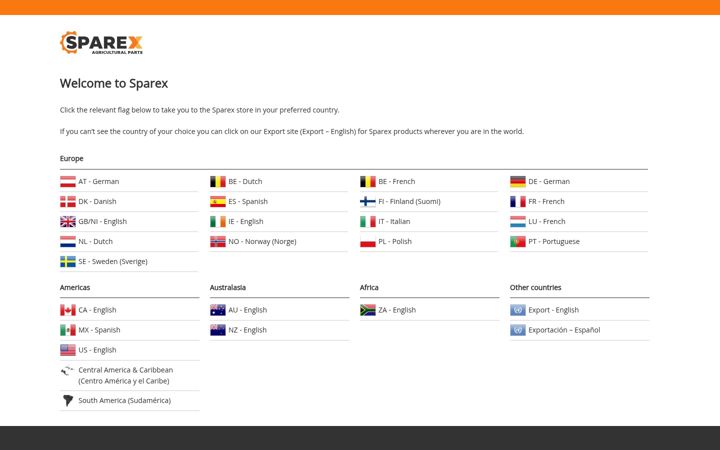Screen dimensions: 720x450
Task: Go to the DE - German store
Action: pos(549,181)
